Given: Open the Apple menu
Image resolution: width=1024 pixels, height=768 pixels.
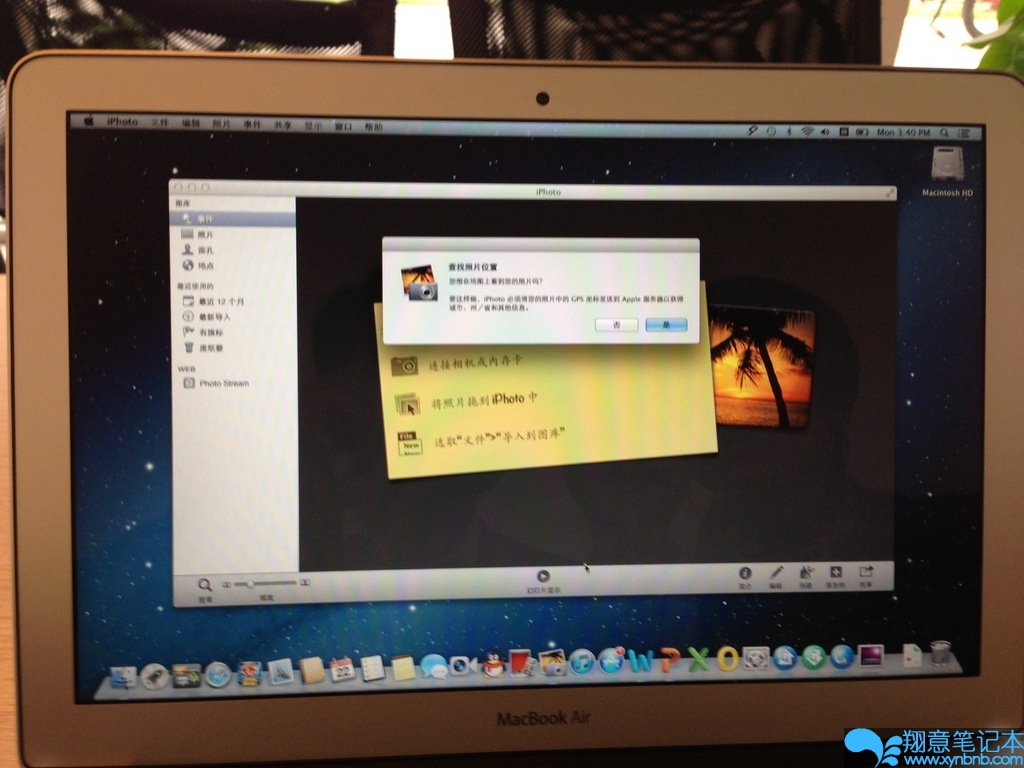Looking at the screenshot, I should click(x=89, y=121).
